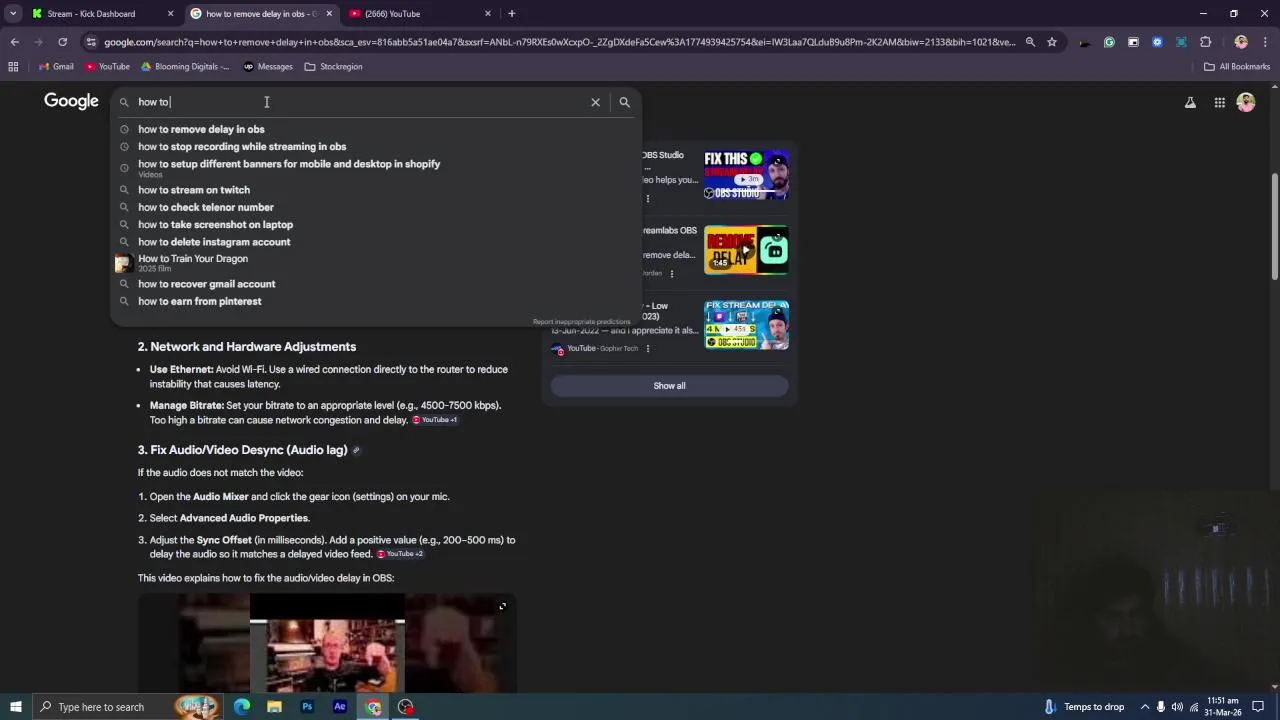Choose suggestion setup different banners shopify
Image resolution: width=1280 pixels, height=720 pixels.
[289, 167]
